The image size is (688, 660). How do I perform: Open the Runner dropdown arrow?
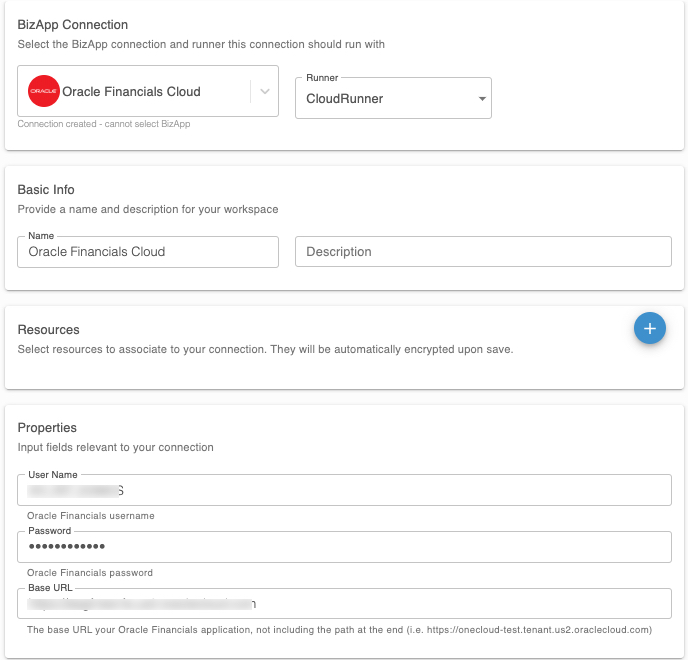point(482,99)
